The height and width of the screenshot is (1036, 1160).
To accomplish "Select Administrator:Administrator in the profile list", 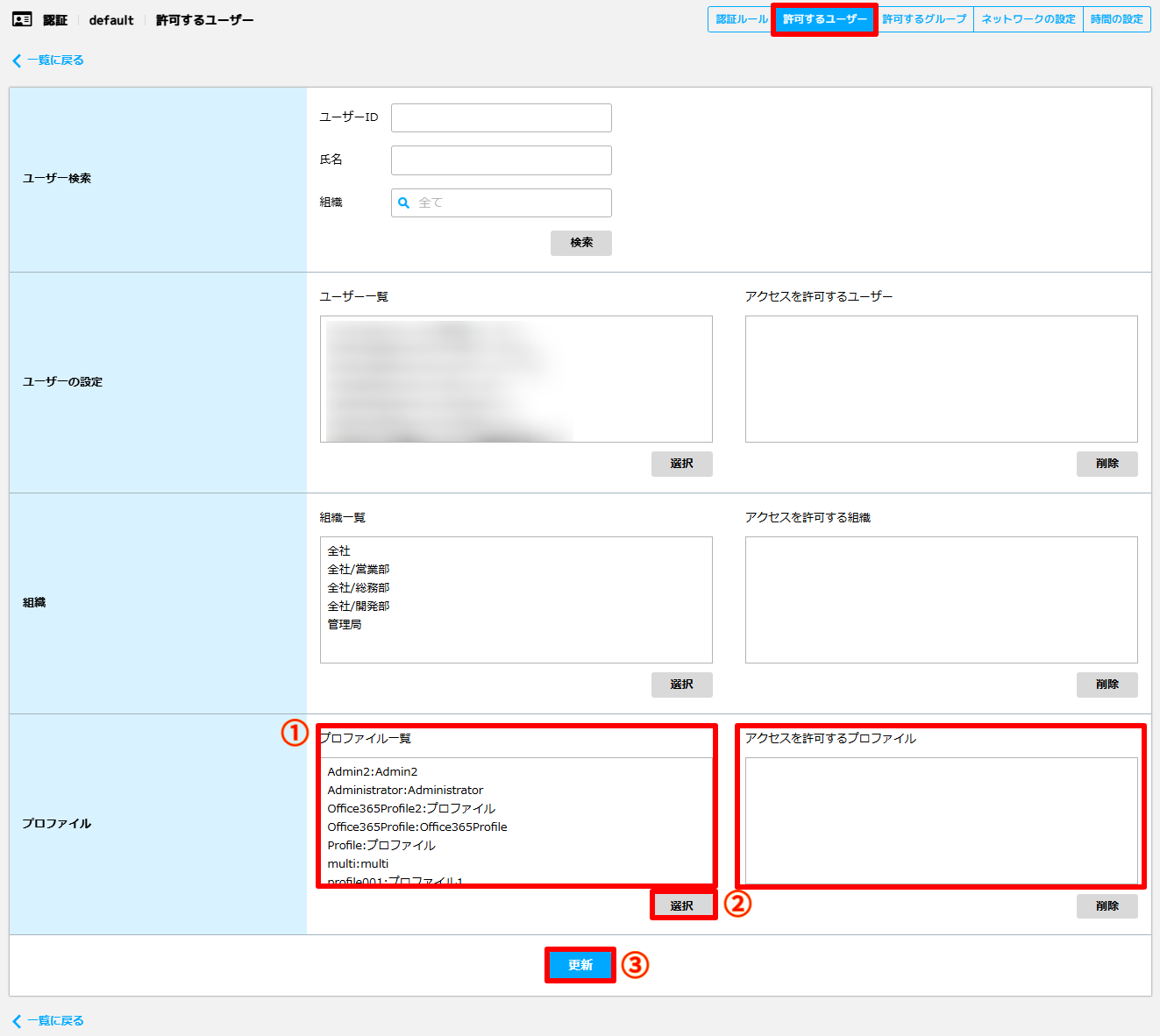I will [x=405, y=791].
